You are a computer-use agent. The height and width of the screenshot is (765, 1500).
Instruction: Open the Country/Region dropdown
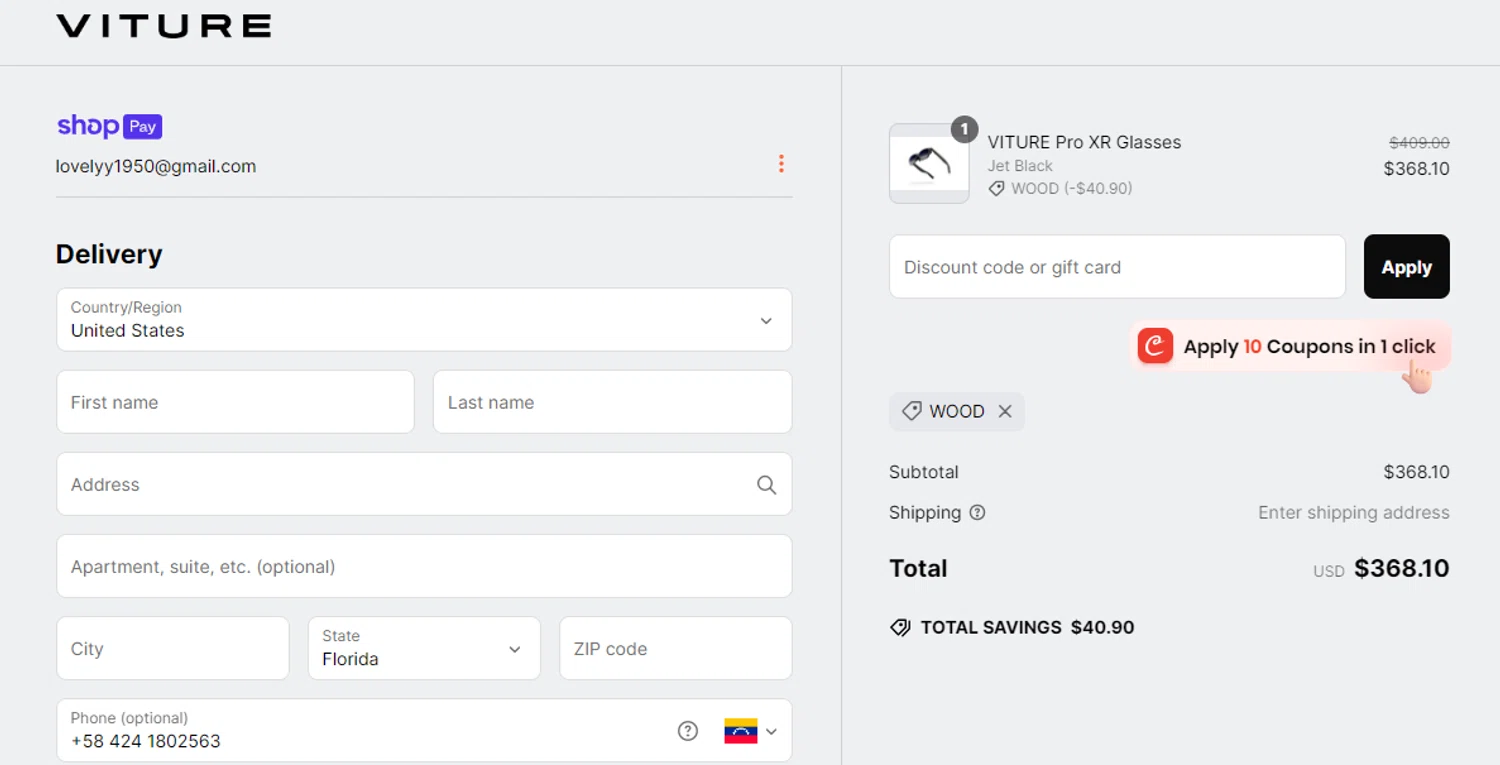coord(424,320)
